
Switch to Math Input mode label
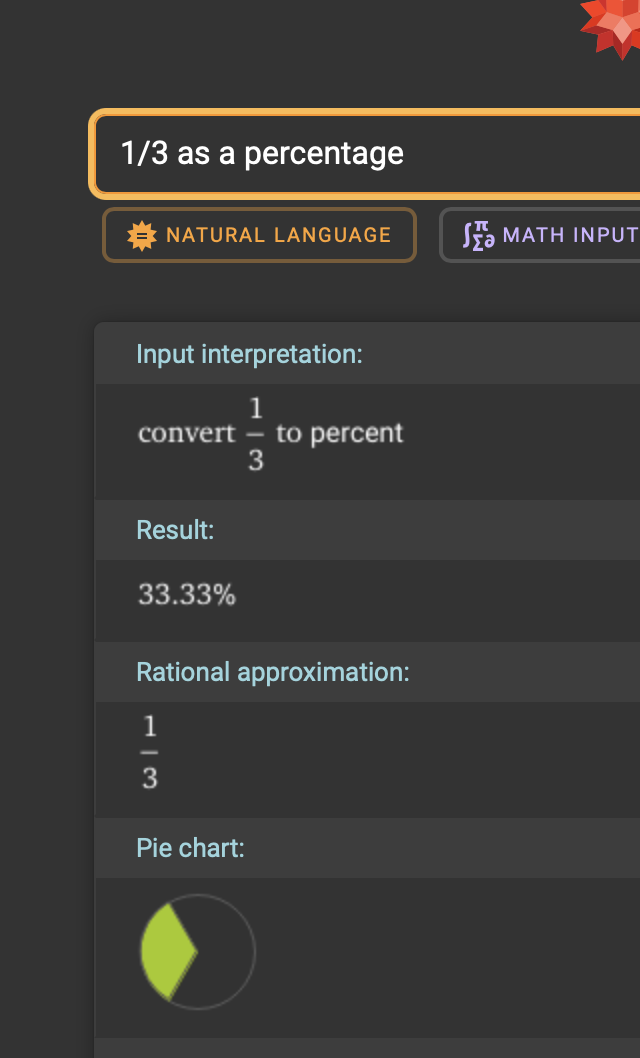[x=570, y=235]
